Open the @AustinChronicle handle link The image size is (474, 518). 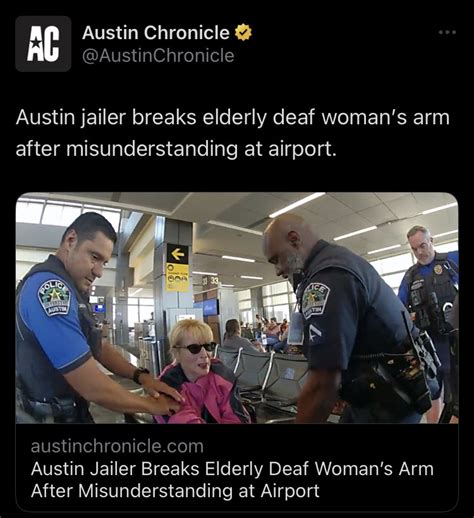click(158, 55)
